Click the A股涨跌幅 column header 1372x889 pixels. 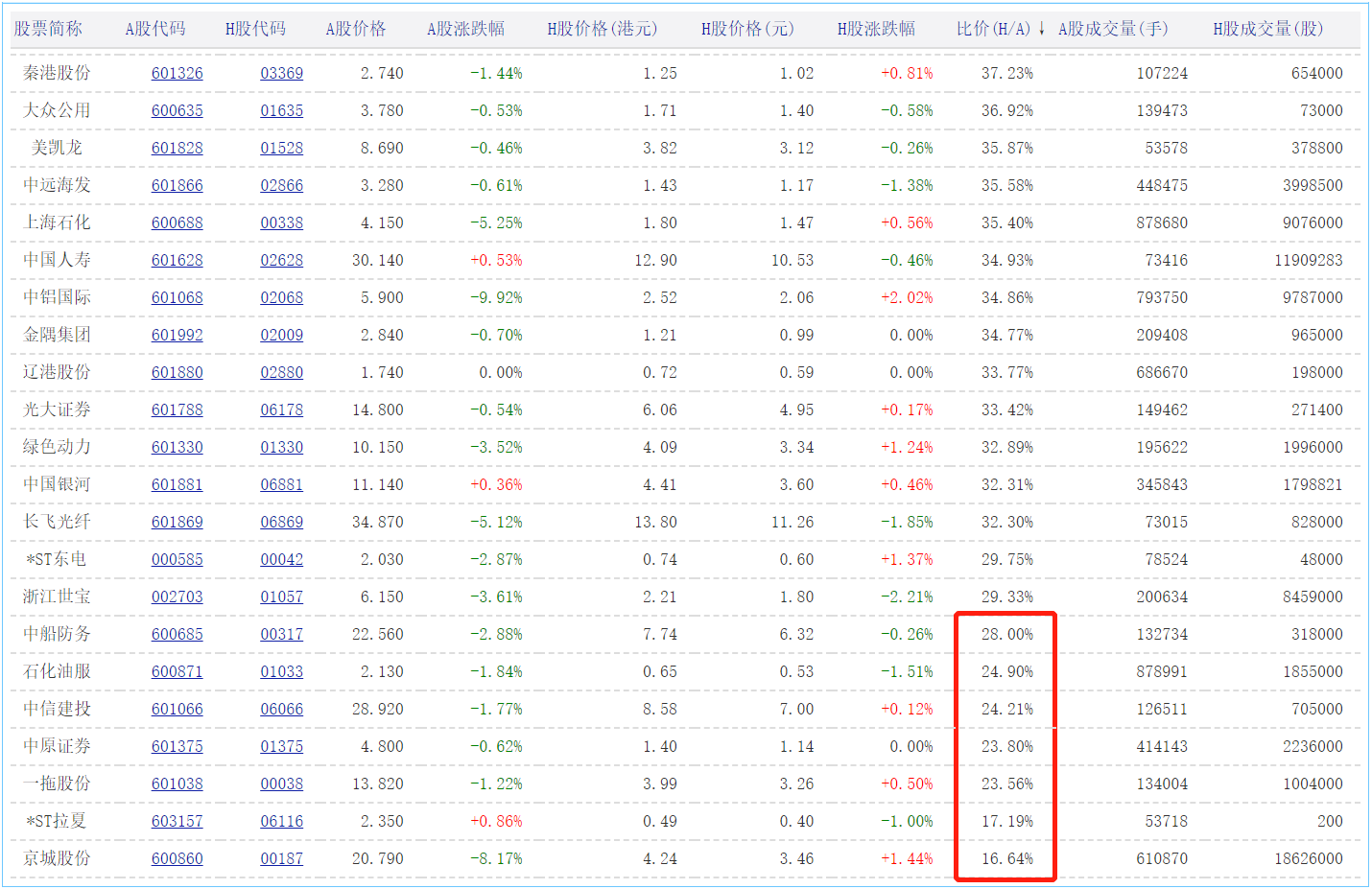[x=465, y=29]
